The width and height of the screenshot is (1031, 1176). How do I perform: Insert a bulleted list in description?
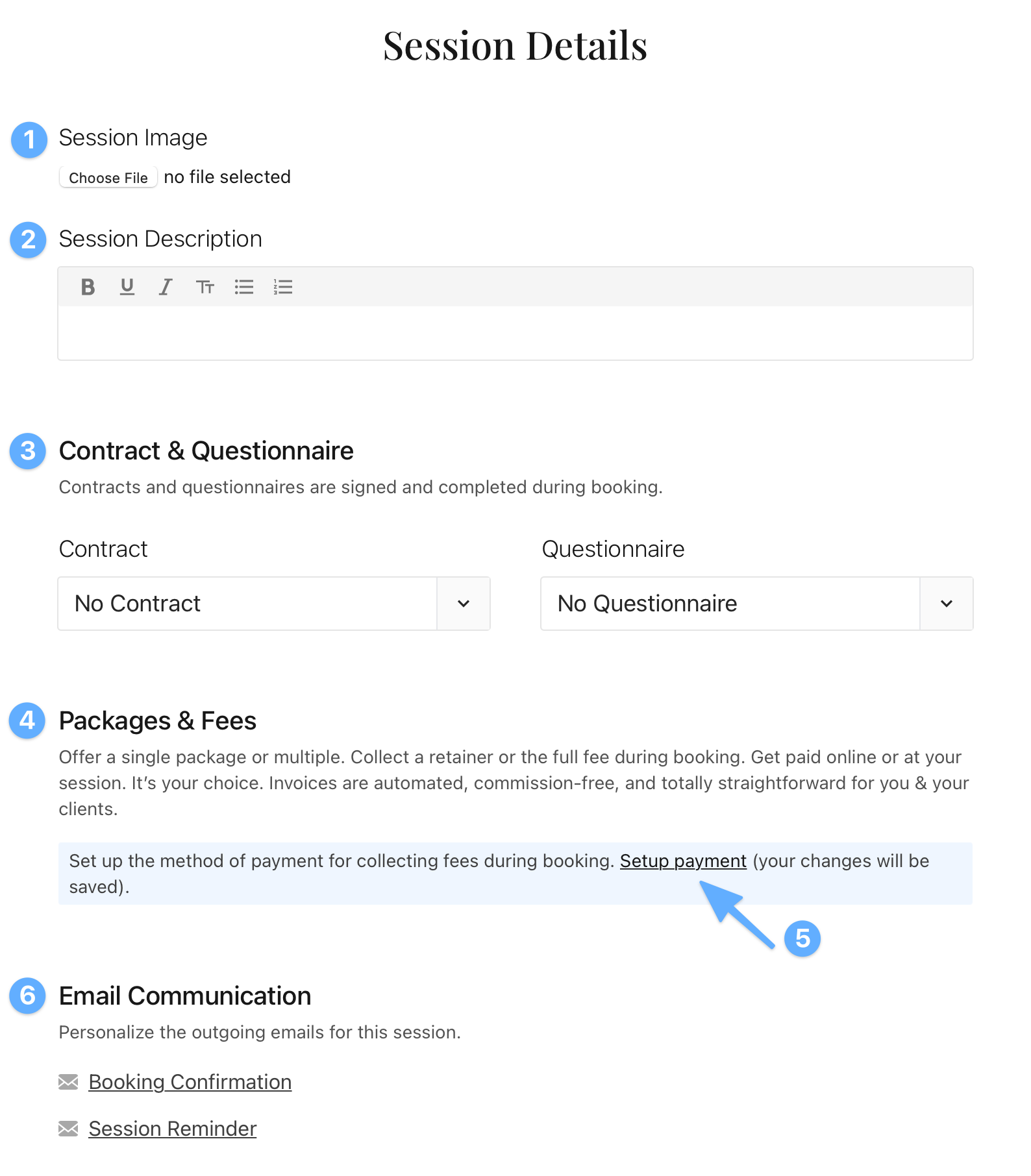pos(244,287)
